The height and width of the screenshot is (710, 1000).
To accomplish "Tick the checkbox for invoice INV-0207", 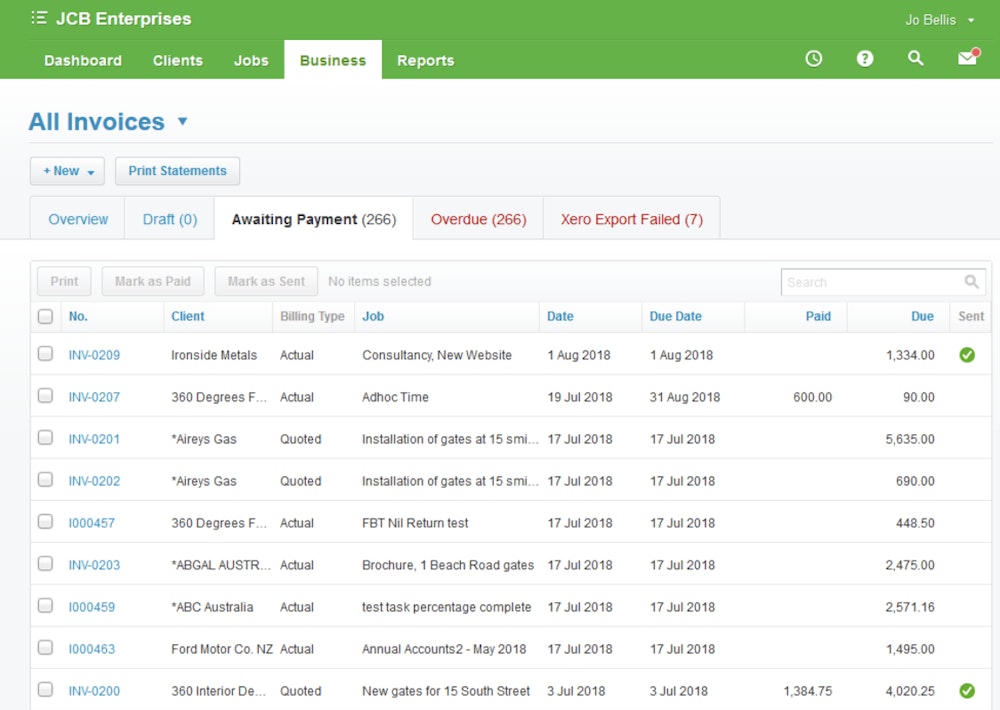I will point(45,396).
